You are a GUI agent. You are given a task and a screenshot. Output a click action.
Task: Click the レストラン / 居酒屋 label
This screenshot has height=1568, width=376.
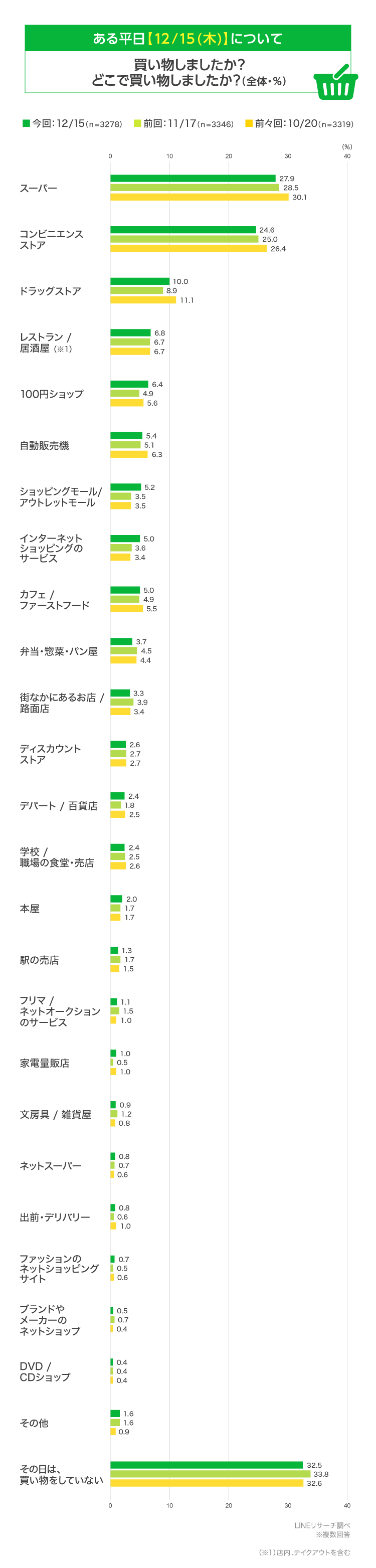(x=45, y=342)
